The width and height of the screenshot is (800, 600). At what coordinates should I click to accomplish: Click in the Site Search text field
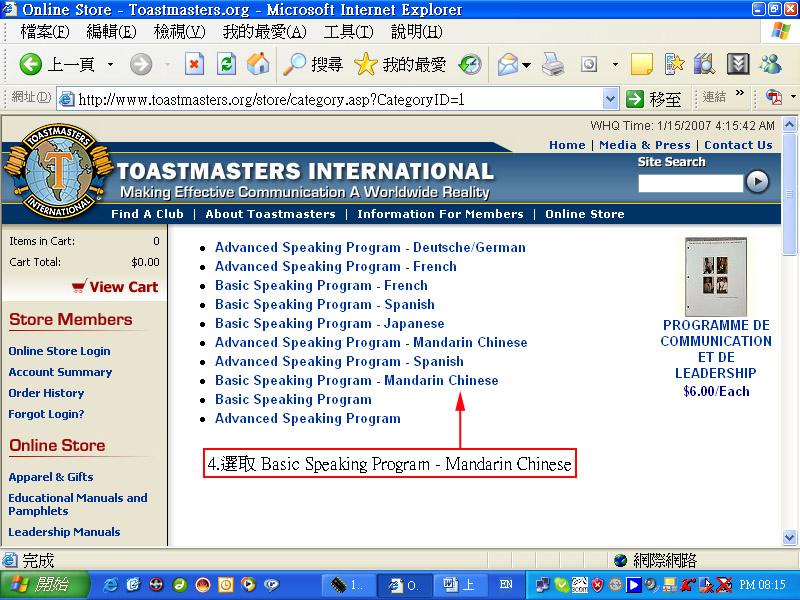[x=690, y=182]
